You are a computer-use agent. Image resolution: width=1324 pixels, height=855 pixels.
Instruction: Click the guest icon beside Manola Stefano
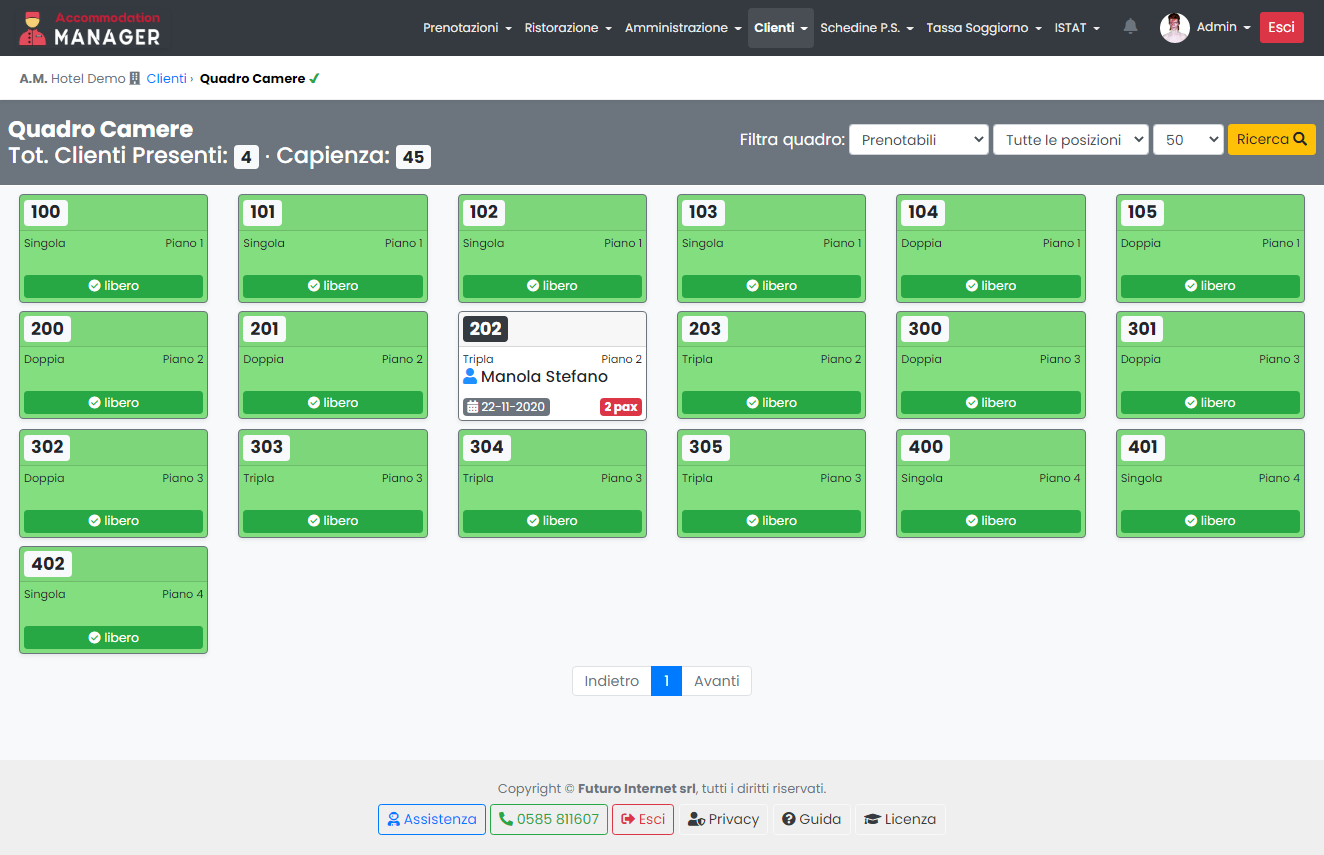[470, 377]
